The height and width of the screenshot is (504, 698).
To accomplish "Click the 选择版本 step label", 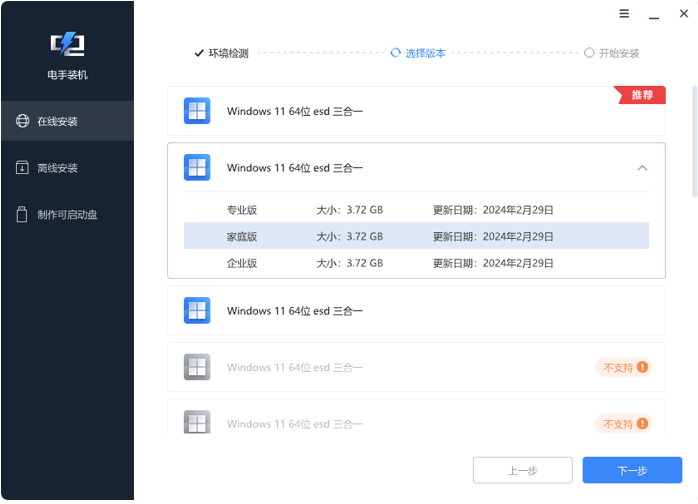I will click(x=425, y=53).
